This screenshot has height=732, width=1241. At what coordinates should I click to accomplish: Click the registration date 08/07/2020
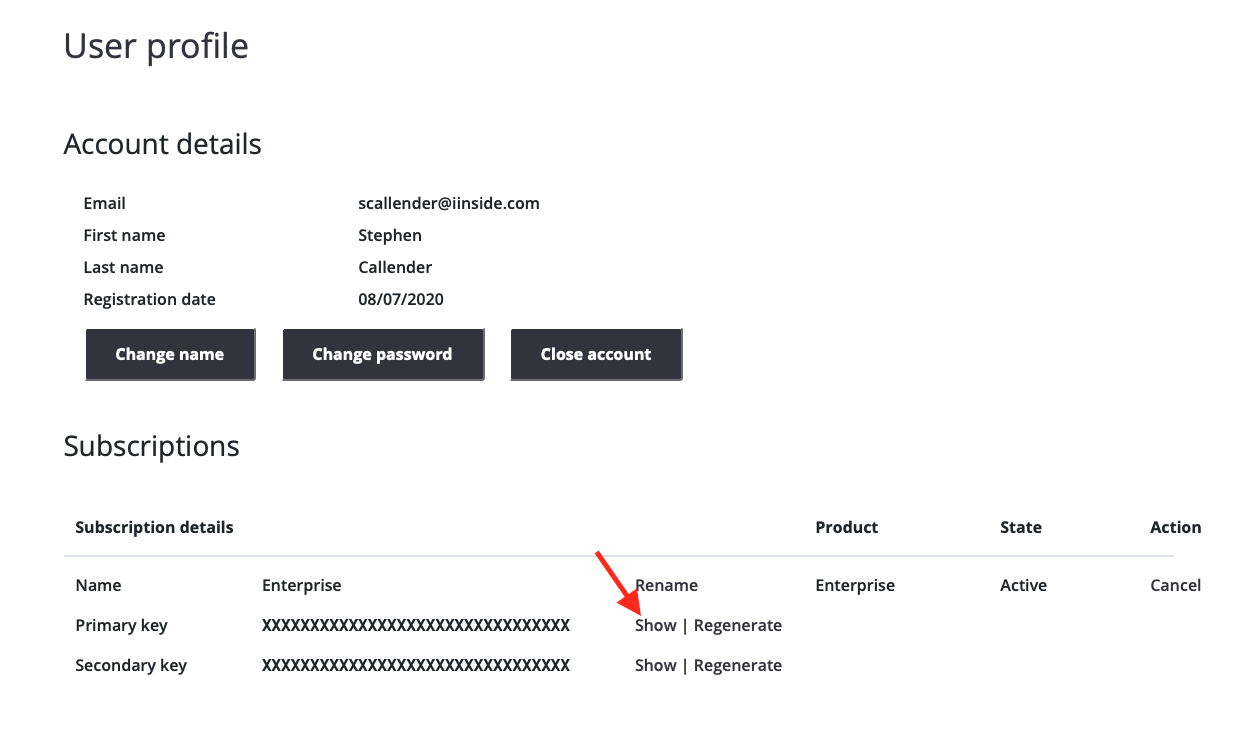coord(401,299)
